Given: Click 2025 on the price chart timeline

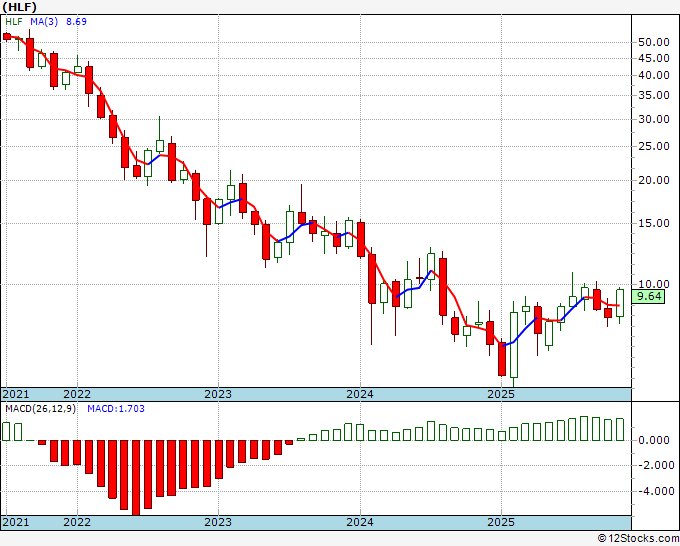Looking at the screenshot, I should (x=501, y=394).
